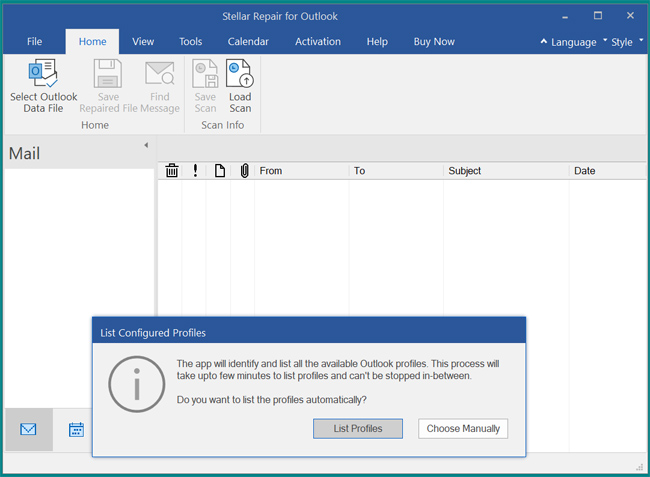Click the Mail pane heading
This screenshot has height=477, width=650.
24,154
